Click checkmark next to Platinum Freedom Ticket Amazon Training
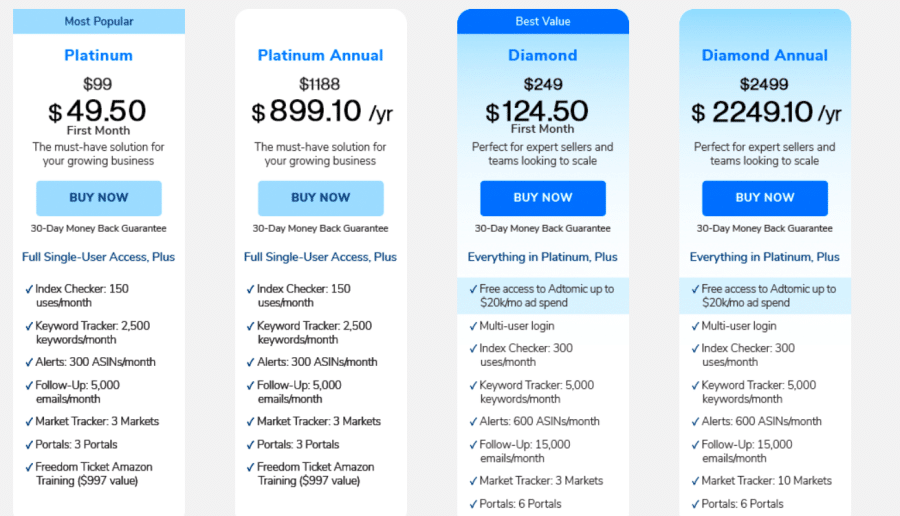The width and height of the screenshot is (900, 516). pyautogui.click(x=29, y=467)
